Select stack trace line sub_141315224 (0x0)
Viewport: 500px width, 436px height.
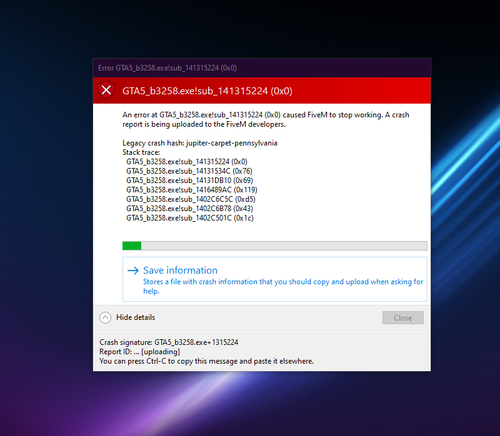coord(187,162)
